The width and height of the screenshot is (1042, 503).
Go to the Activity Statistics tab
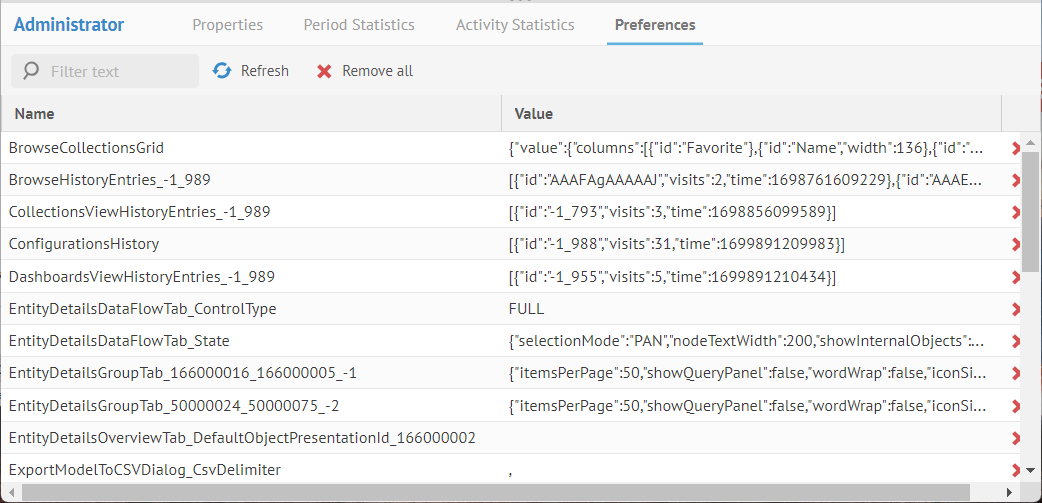click(x=515, y=25)
